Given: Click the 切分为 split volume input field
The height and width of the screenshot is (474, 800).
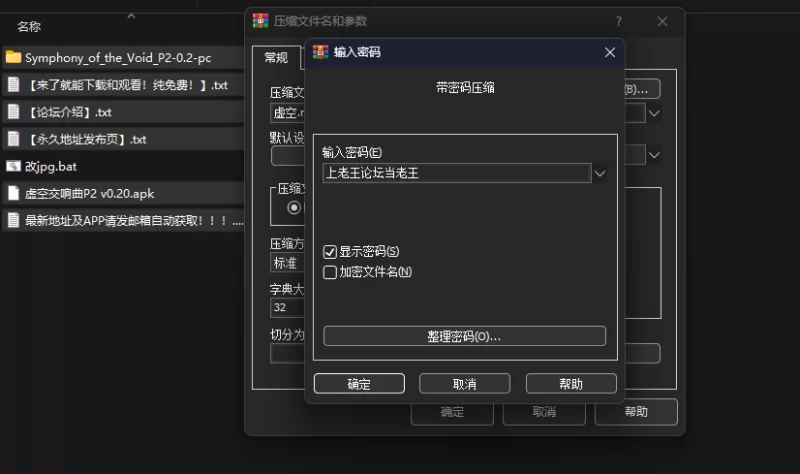Looking at the screenshot, I should 287,354.
